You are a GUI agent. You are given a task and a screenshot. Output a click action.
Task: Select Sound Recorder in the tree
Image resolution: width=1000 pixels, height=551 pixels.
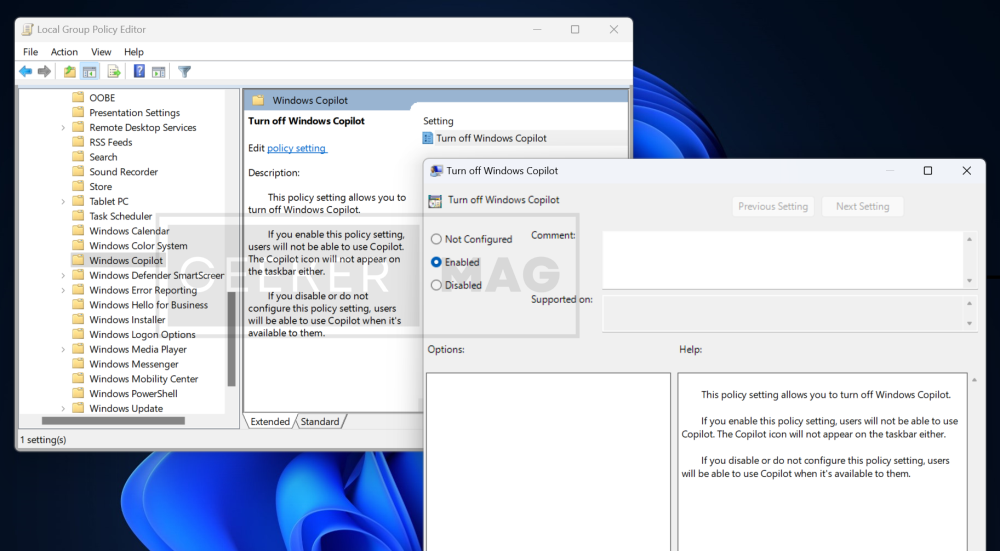pyautogui.click(x=124, y=172)
